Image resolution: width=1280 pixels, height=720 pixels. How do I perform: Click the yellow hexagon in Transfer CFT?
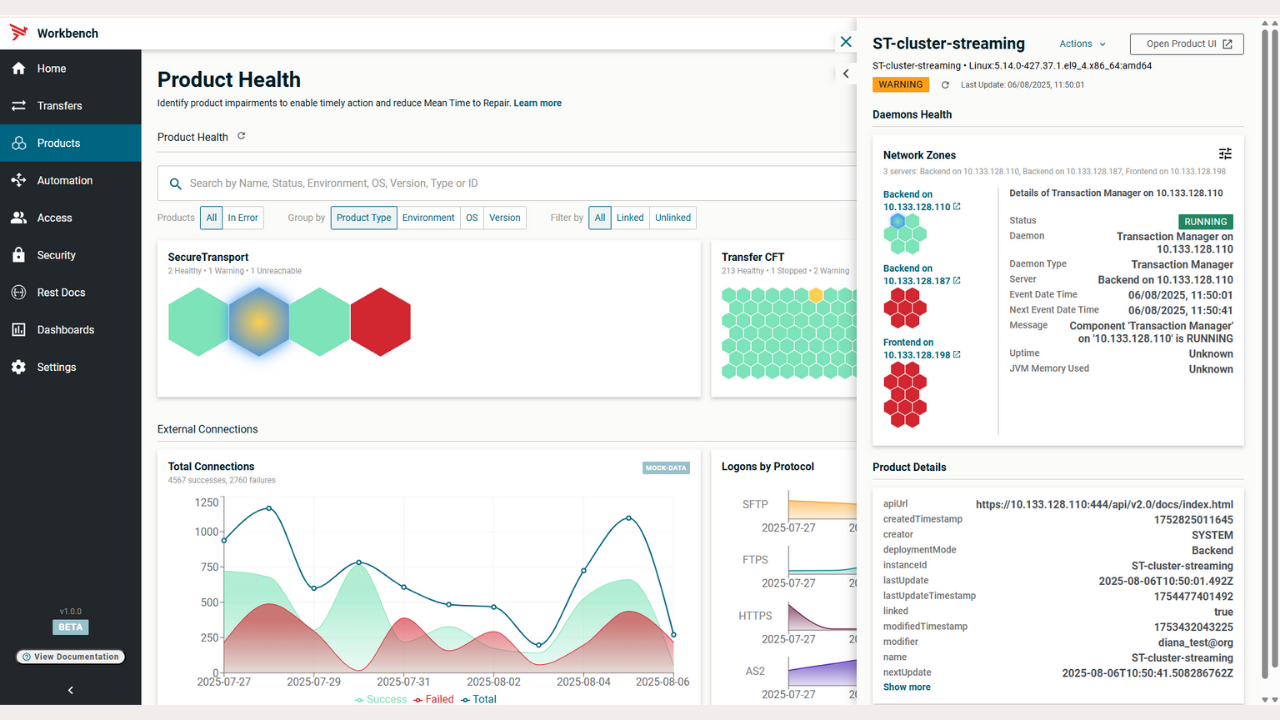click(816, 296)
